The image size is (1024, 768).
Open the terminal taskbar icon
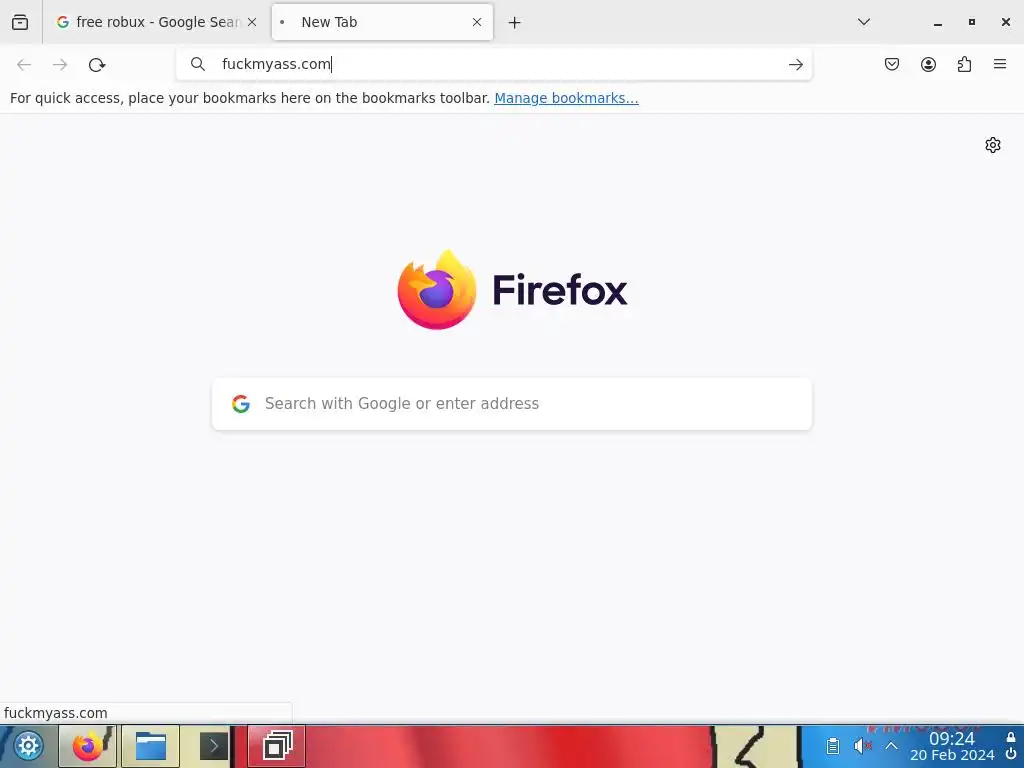click(x=214, y=746)
